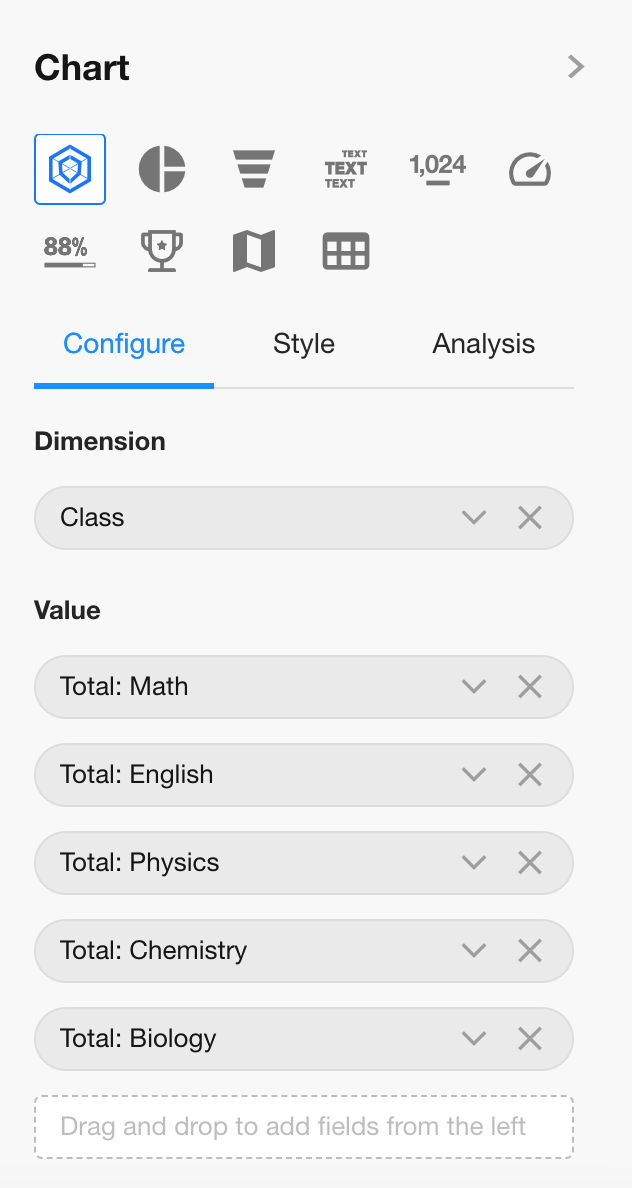Select the map chart icon
Screen dimensions: 632x1188
[254, 251]
